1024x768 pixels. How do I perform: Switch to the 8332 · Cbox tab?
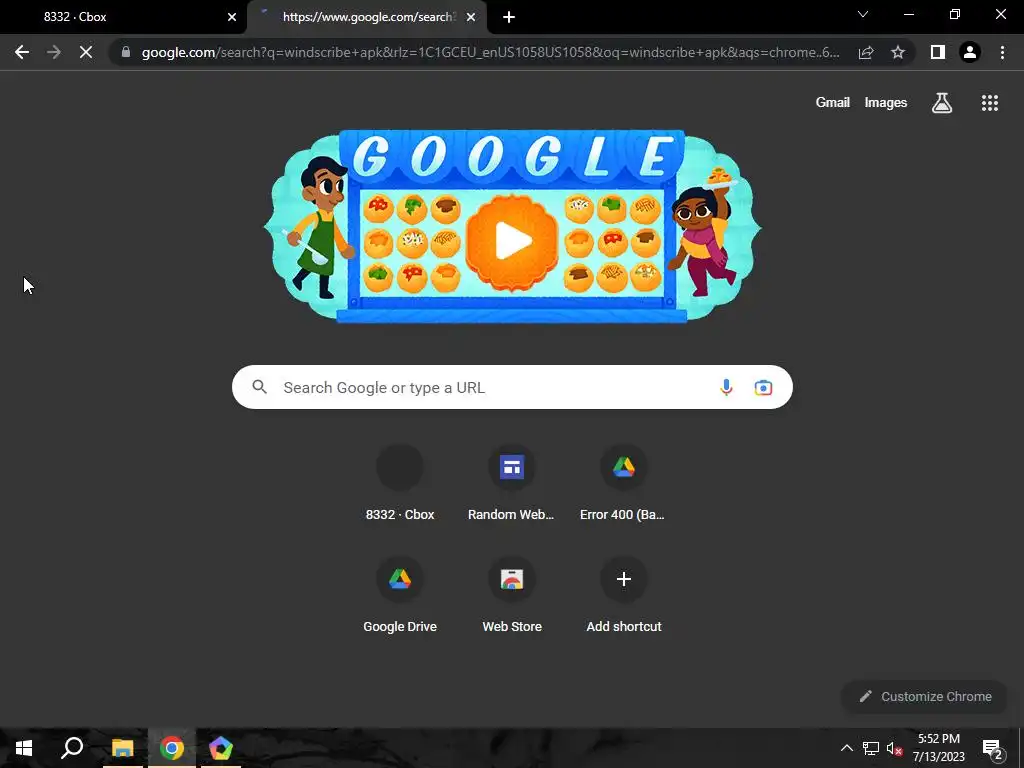click(x=124, y=17)
